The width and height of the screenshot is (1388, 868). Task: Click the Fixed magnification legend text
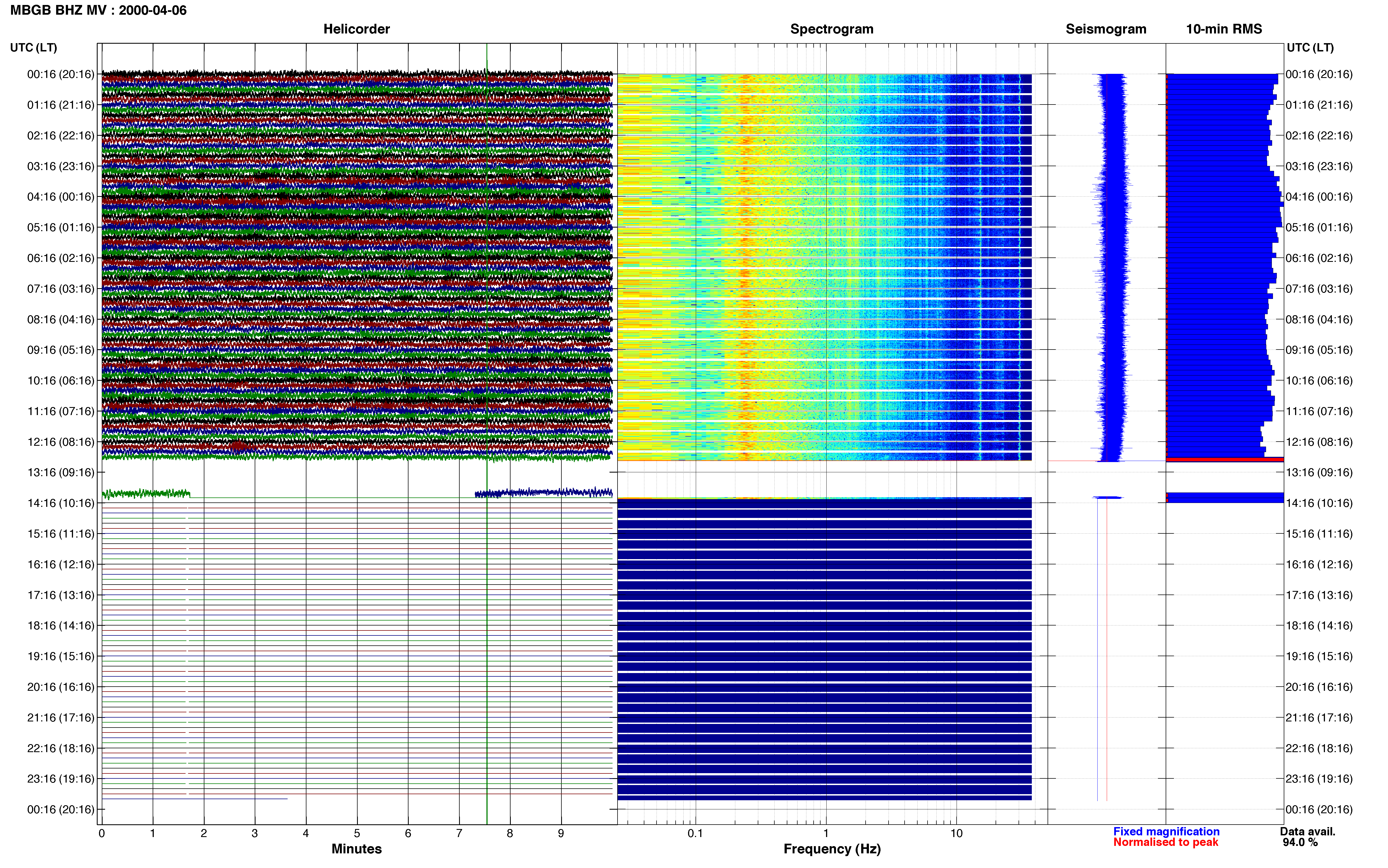1166,831
